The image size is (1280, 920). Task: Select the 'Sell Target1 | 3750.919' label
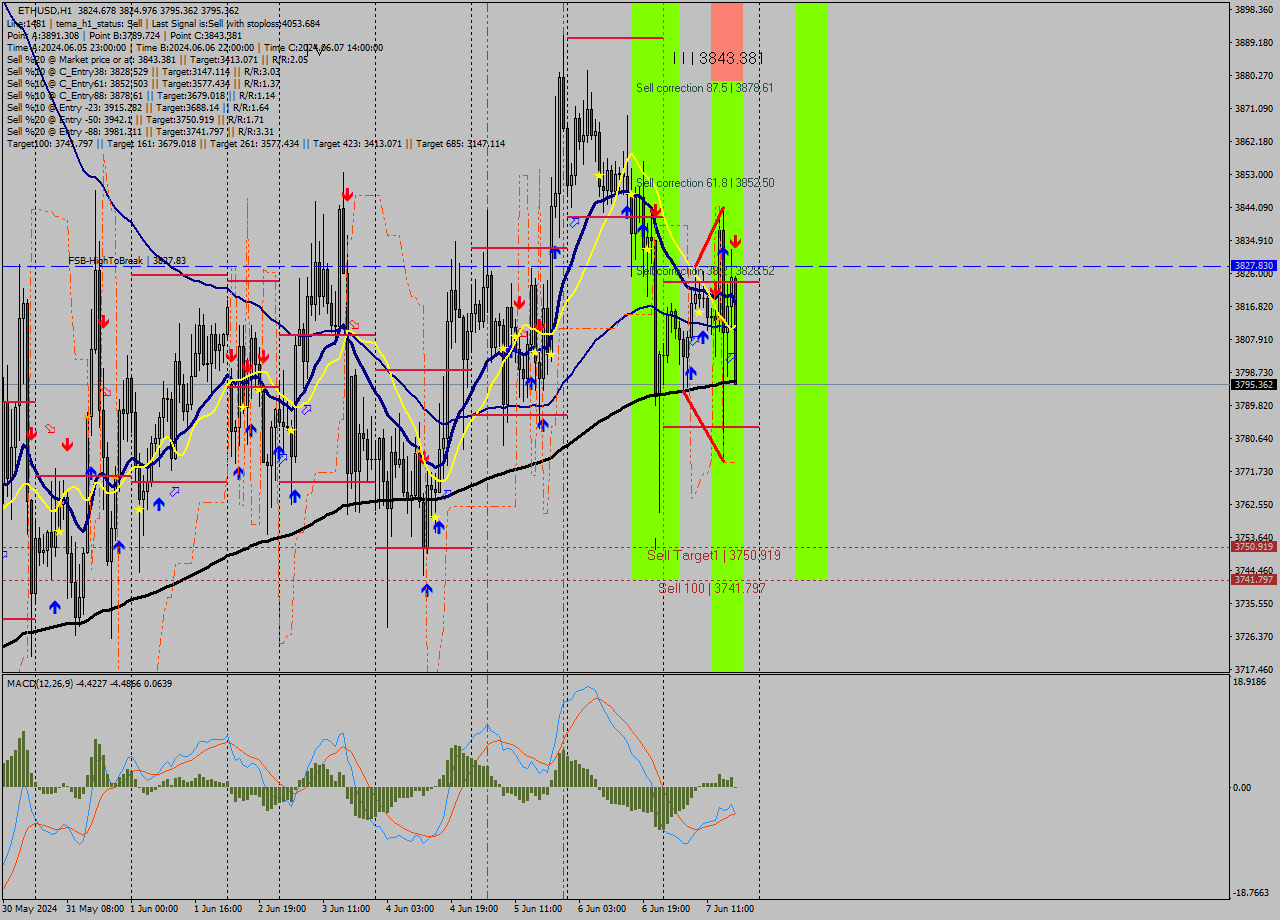tap(713, 554)
